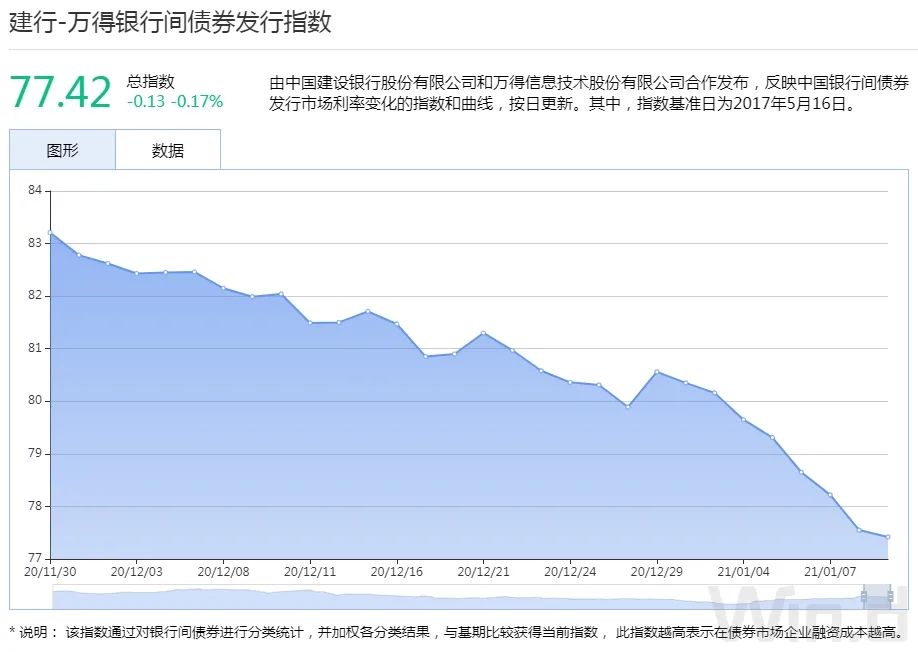Select the 总指数 label
Image resolution: width=918 pixels, height=652 pixels.
coord(150,81)
